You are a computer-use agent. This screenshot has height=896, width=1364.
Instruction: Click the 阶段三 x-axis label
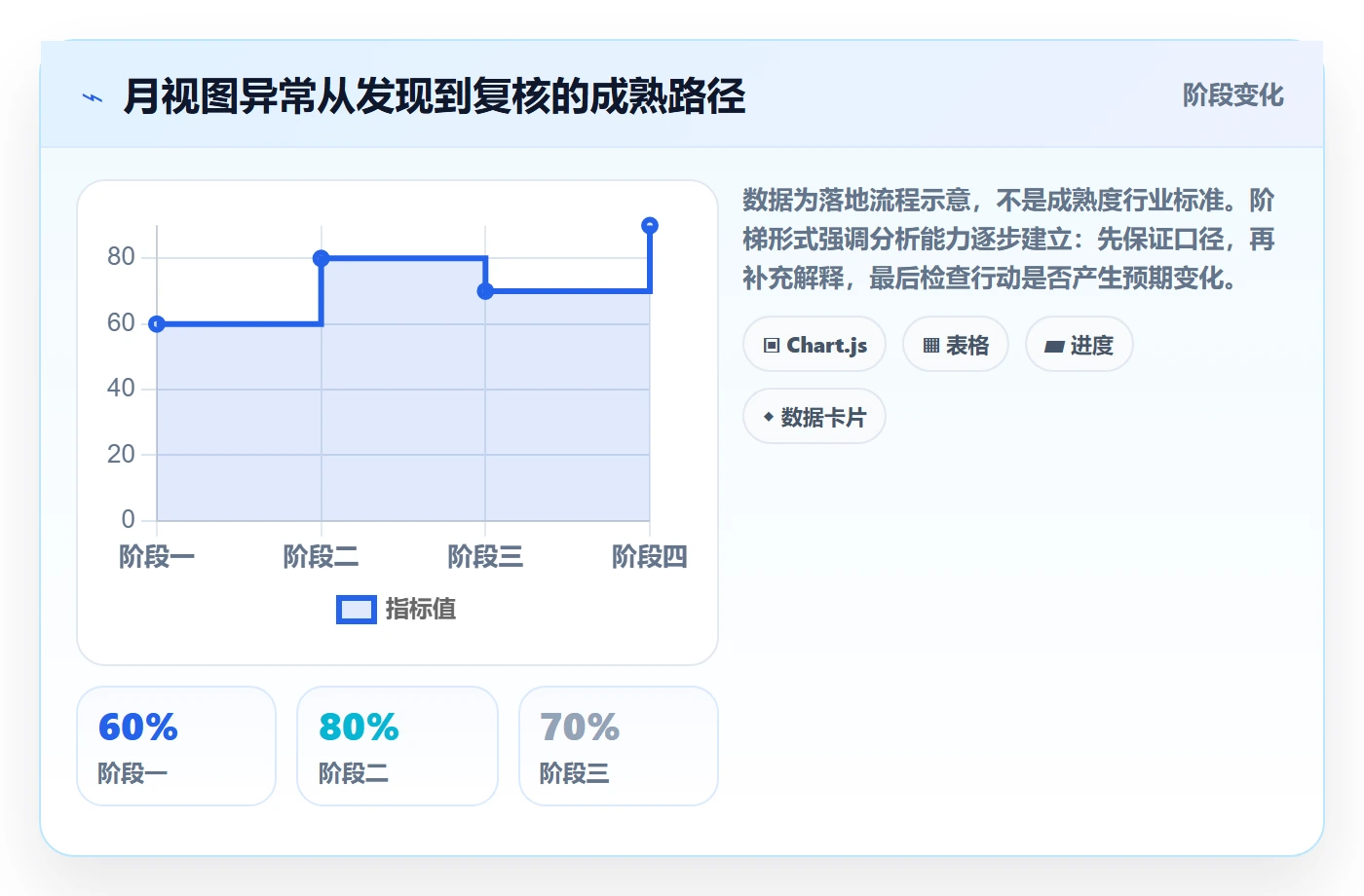pos(485,557)
